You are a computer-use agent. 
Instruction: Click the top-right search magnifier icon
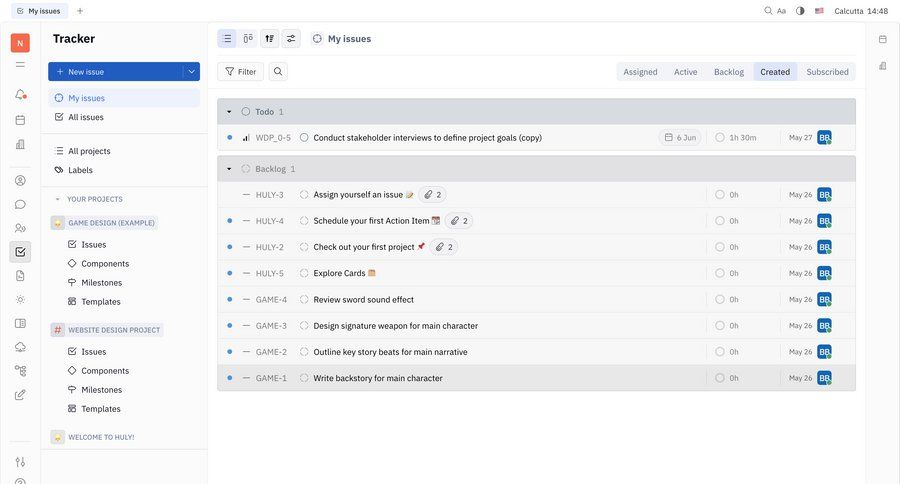point(768,11)
